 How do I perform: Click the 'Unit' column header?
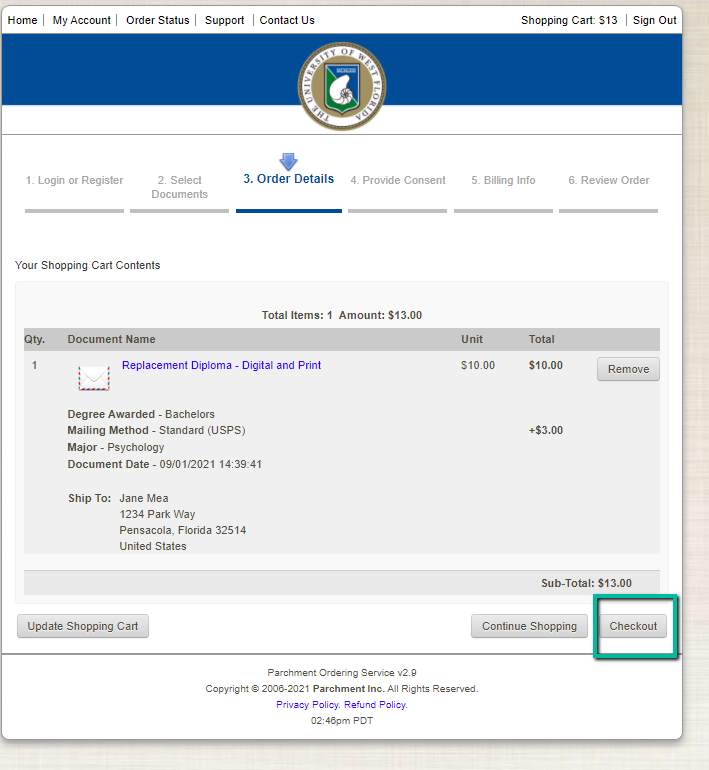coord(472,339)
